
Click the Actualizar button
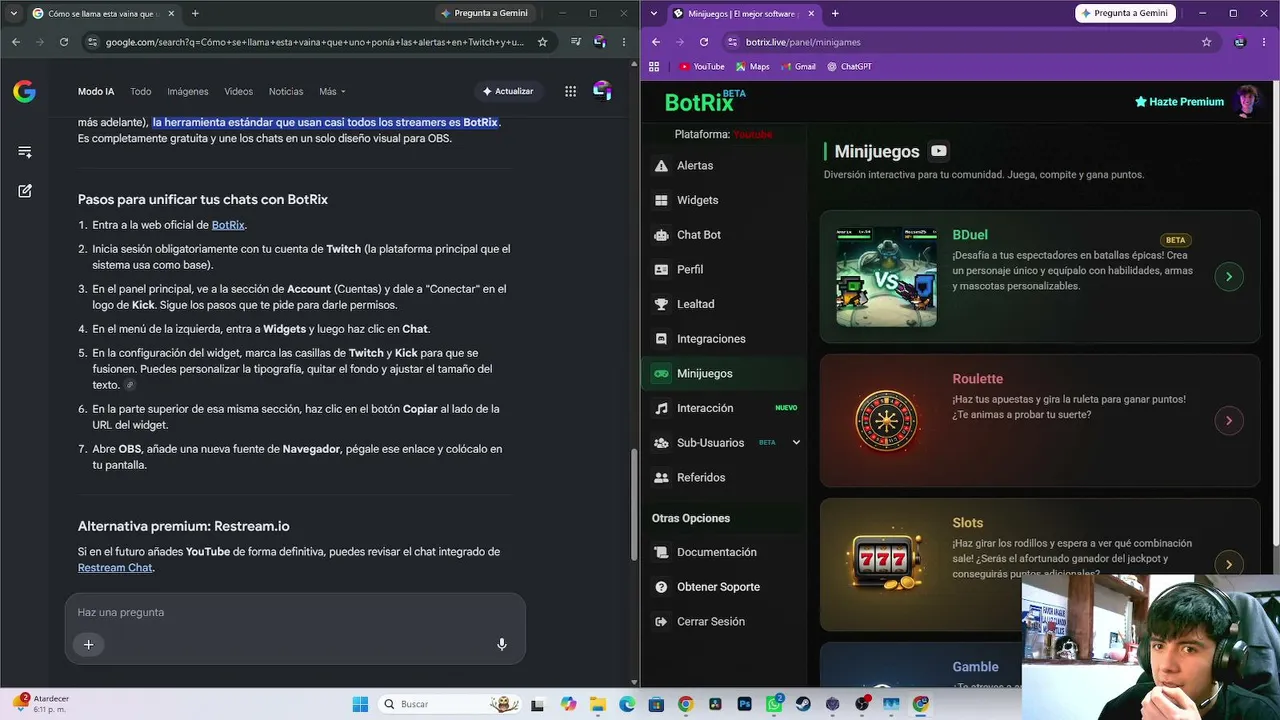click(508, 91)
